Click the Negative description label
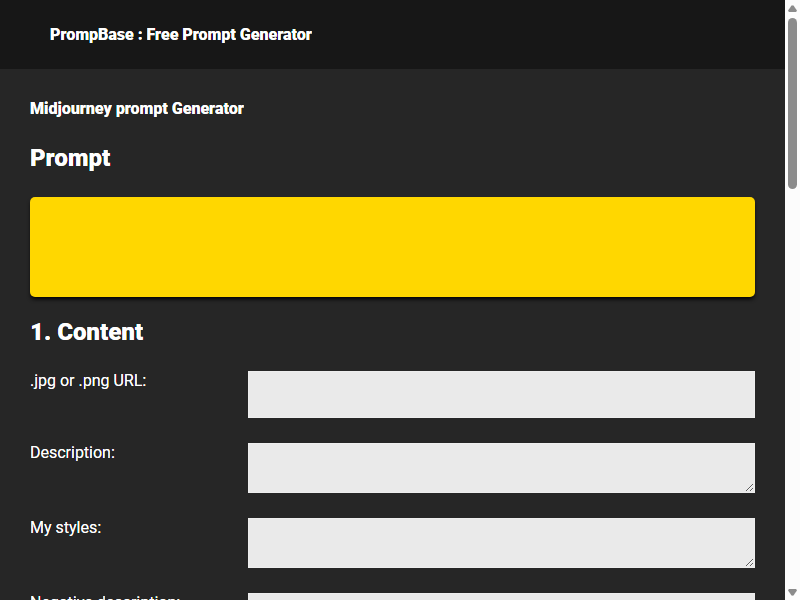The height and width of the screenshot is (600, 800). [105, 597]
